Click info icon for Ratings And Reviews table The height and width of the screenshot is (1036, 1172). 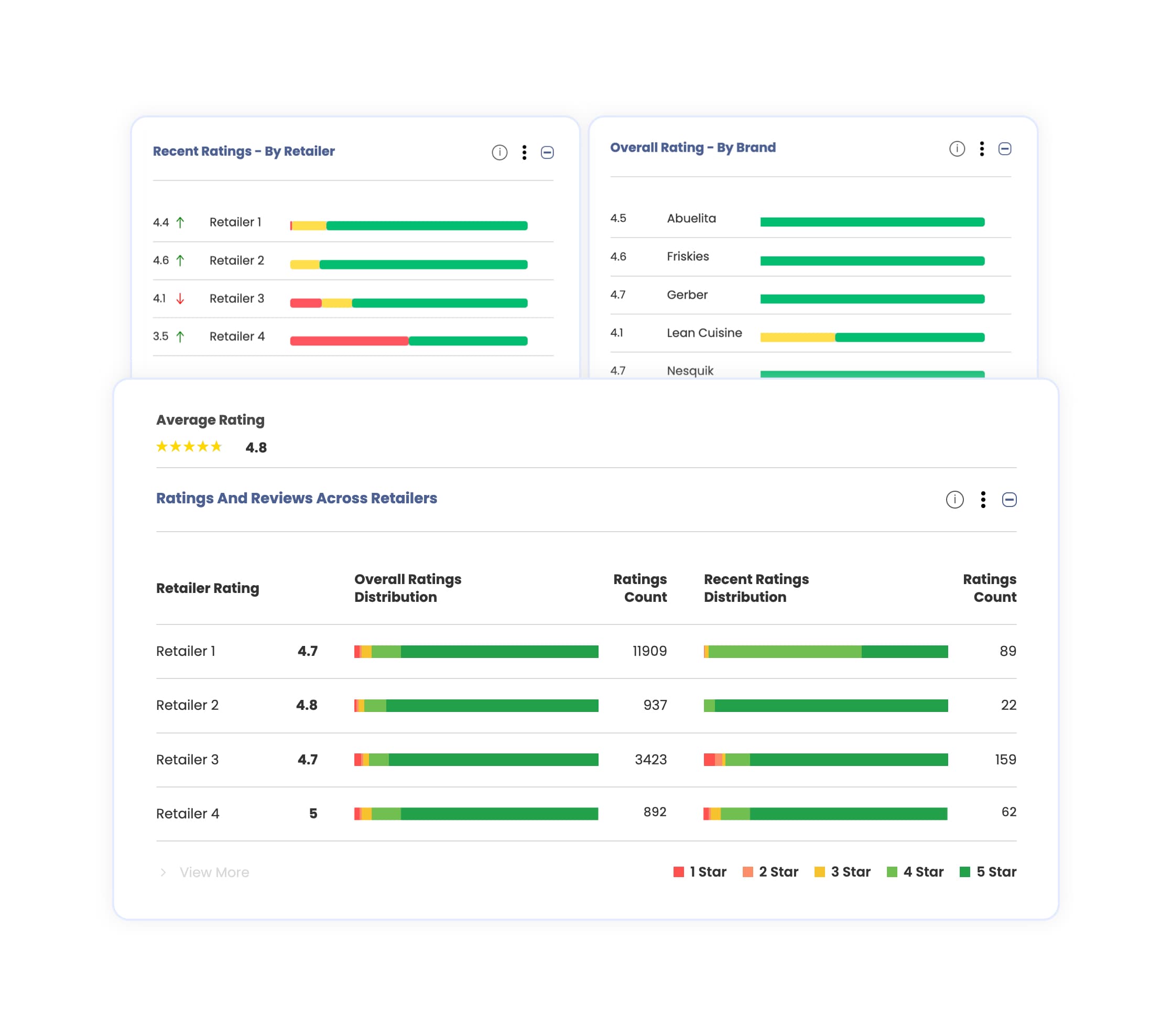954,500
